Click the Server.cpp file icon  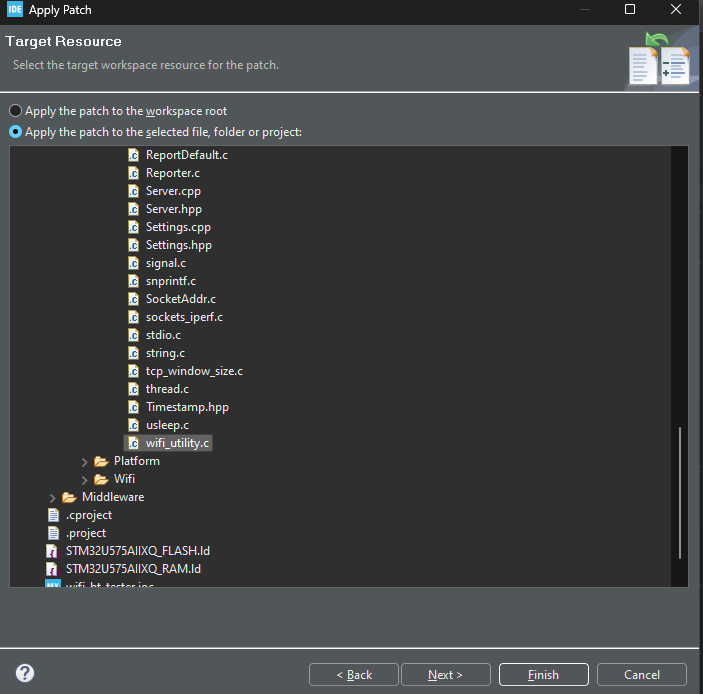[134, 191]
